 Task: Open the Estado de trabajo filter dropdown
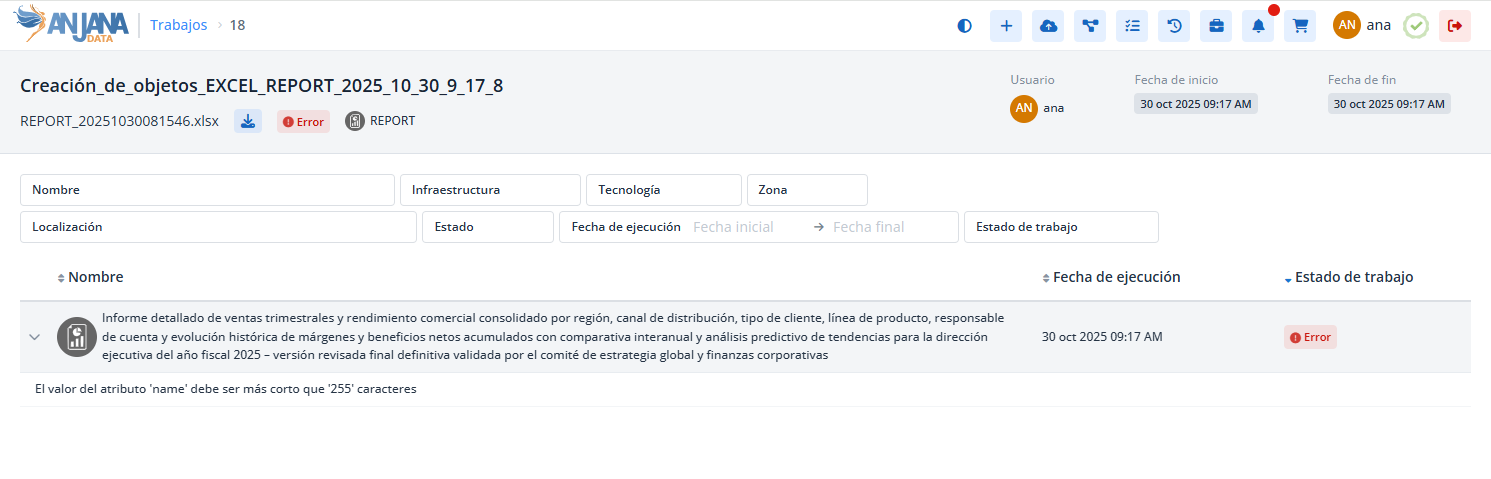[x=1060, y=227]
